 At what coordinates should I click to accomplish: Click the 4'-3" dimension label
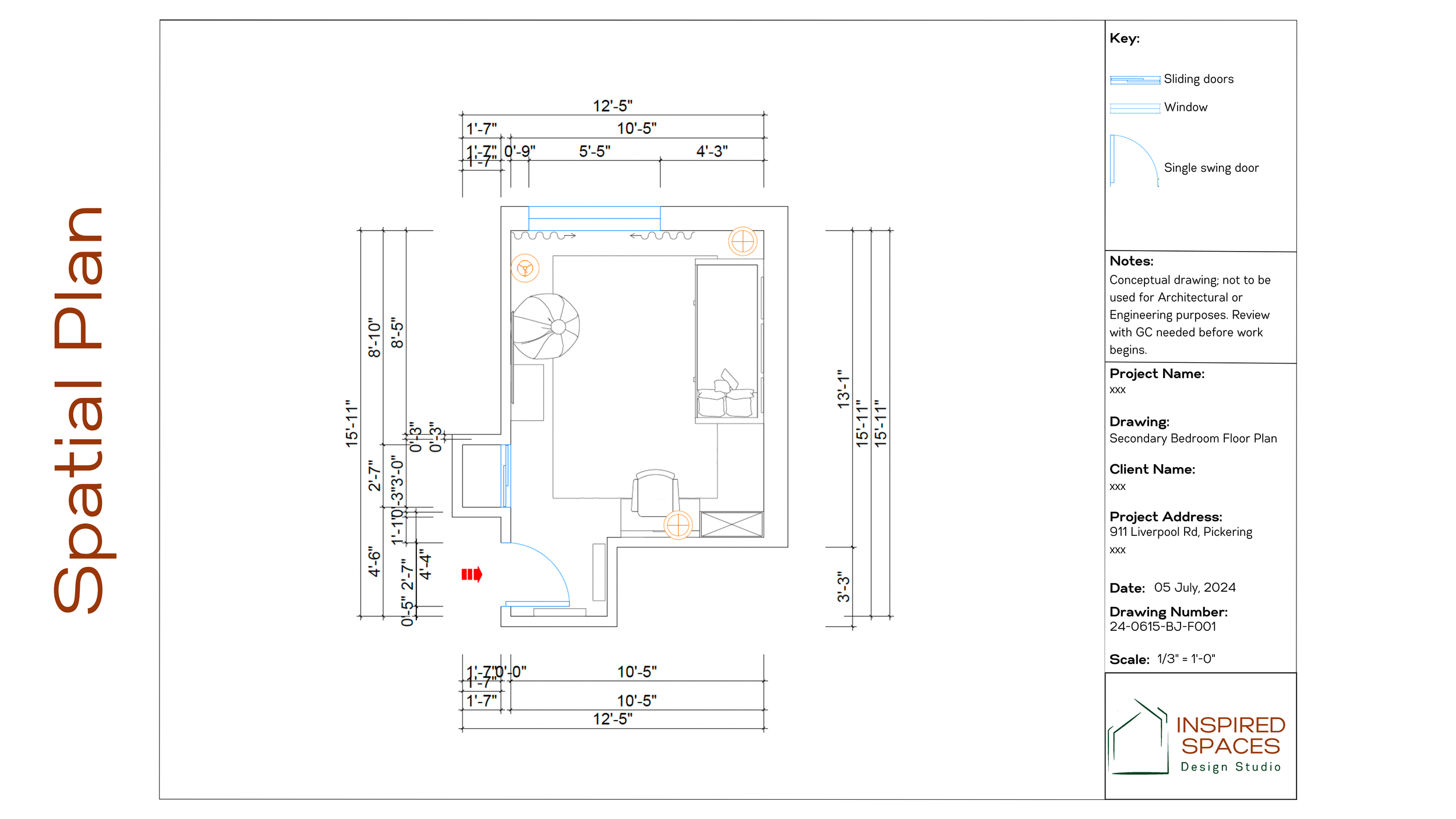coord(712,151)
